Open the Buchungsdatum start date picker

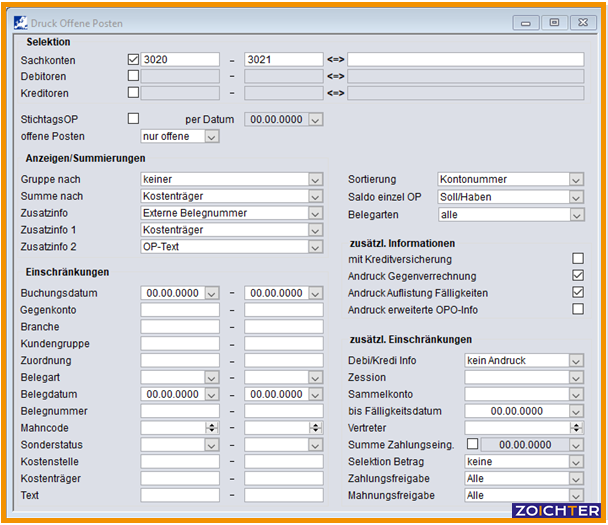point(211,293)
